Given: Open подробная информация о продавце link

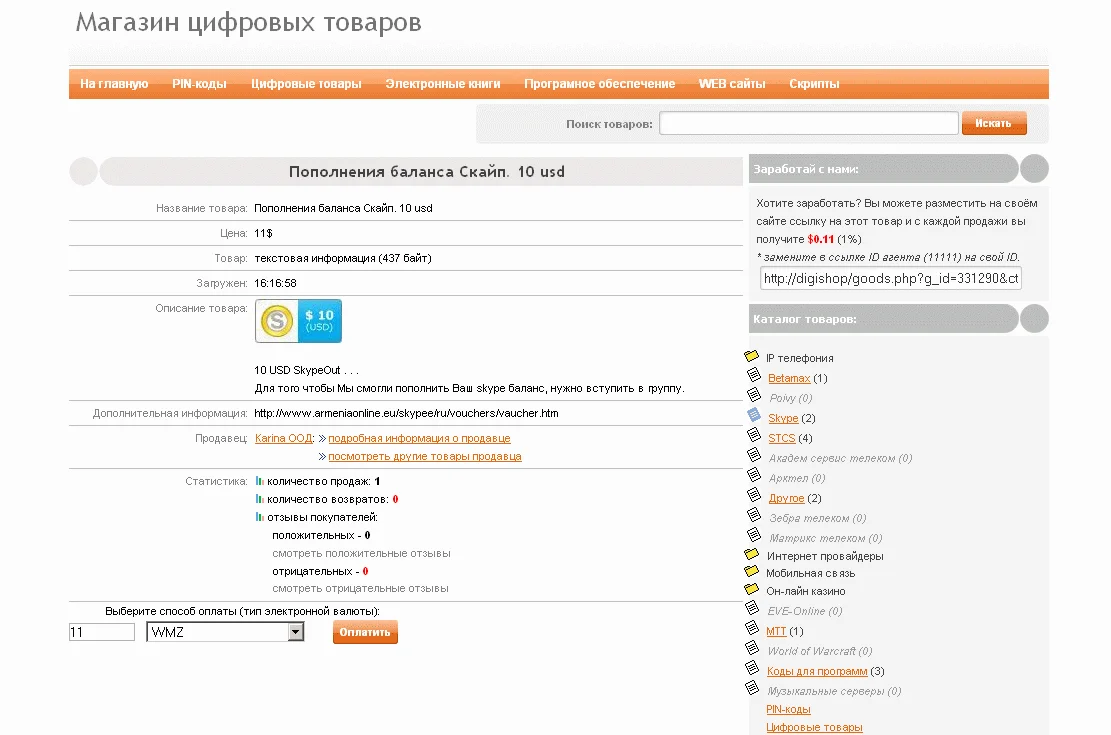Looking at the screenshot, I should click(419, 438).
